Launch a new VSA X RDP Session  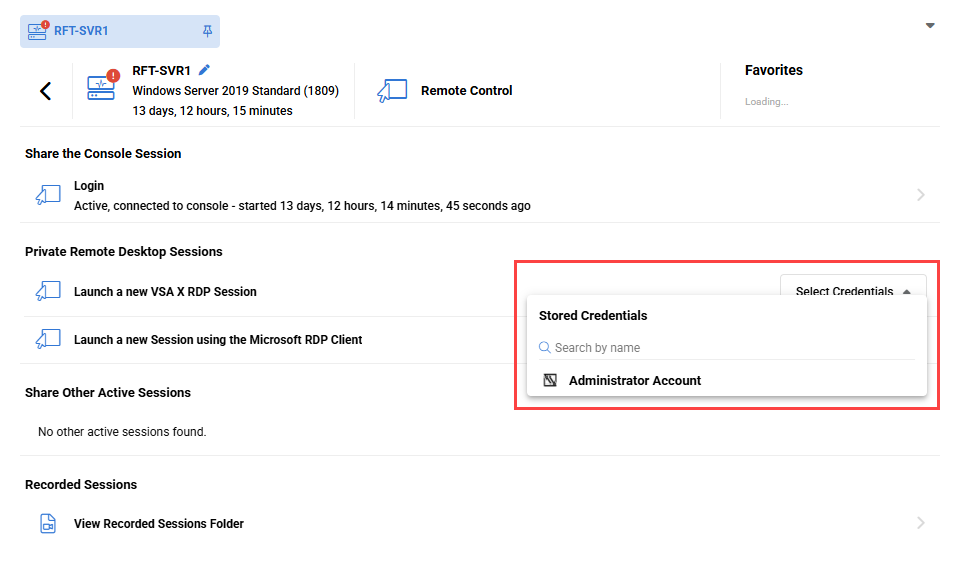[165, 292]
